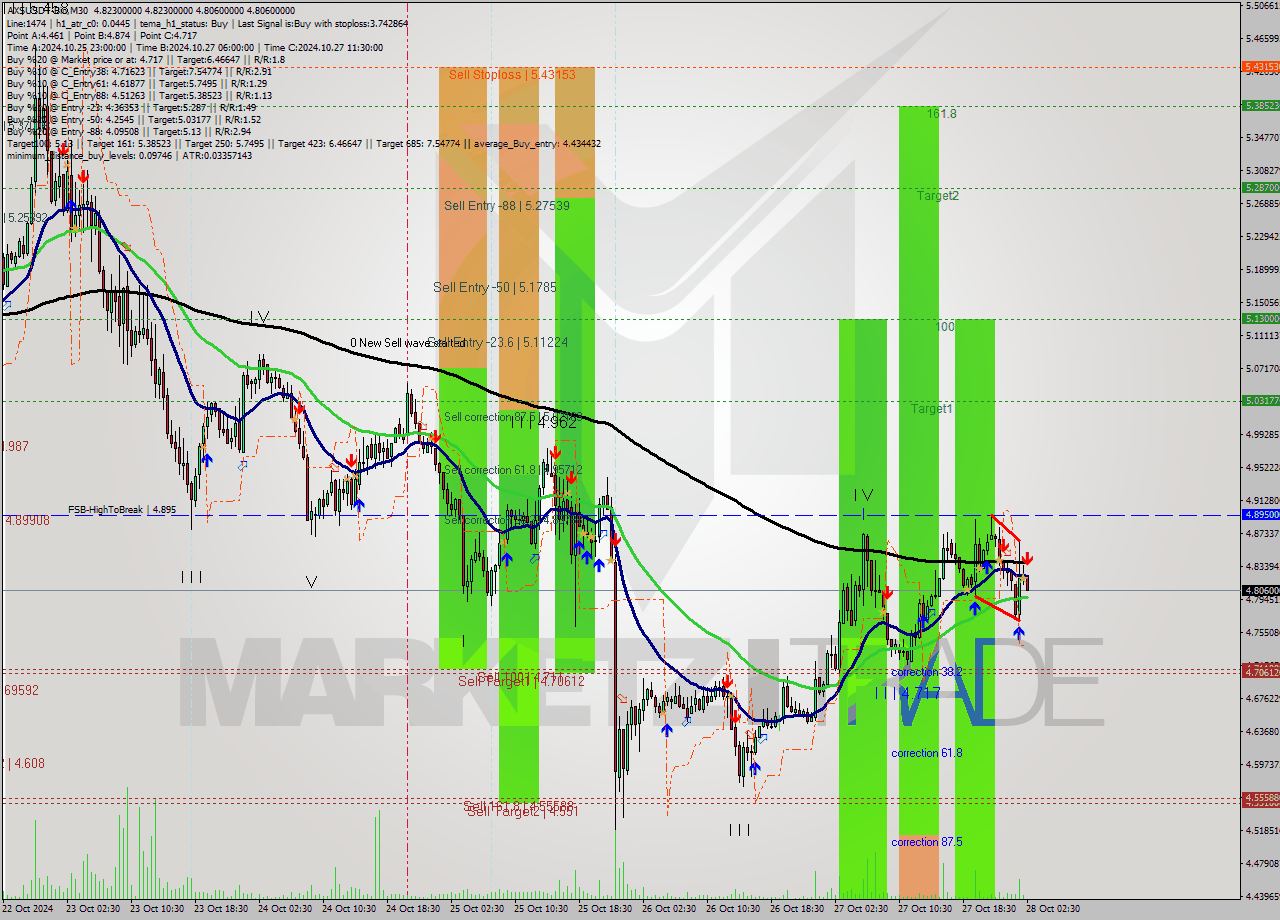Screen dimensions: 1280x920
Task: Select the 'Target1' label on green bar
Action: [x=931, y=409]
